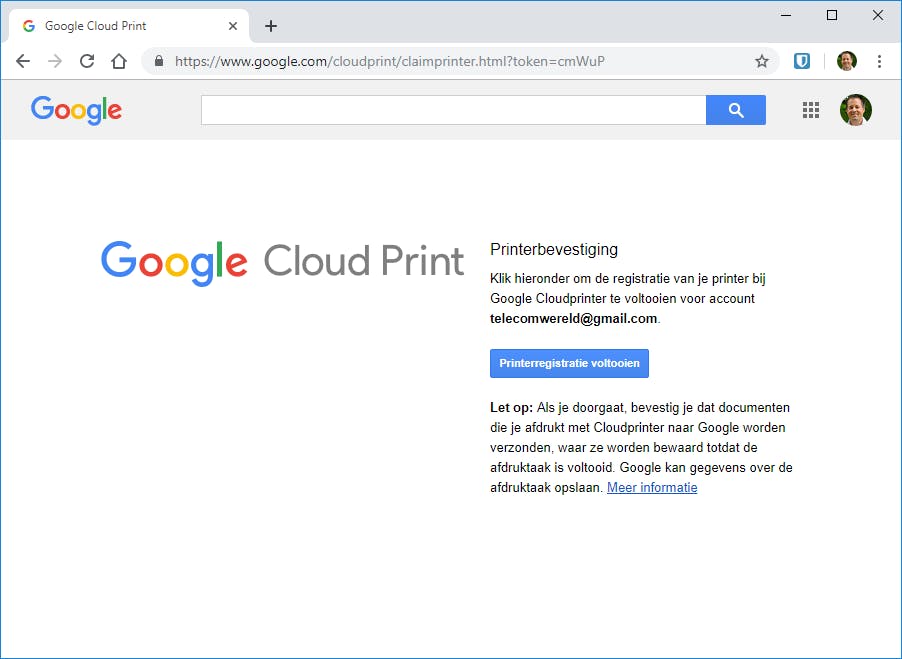Click the Google Cloud Print logo
902x659 pixels.
(282, 263)
